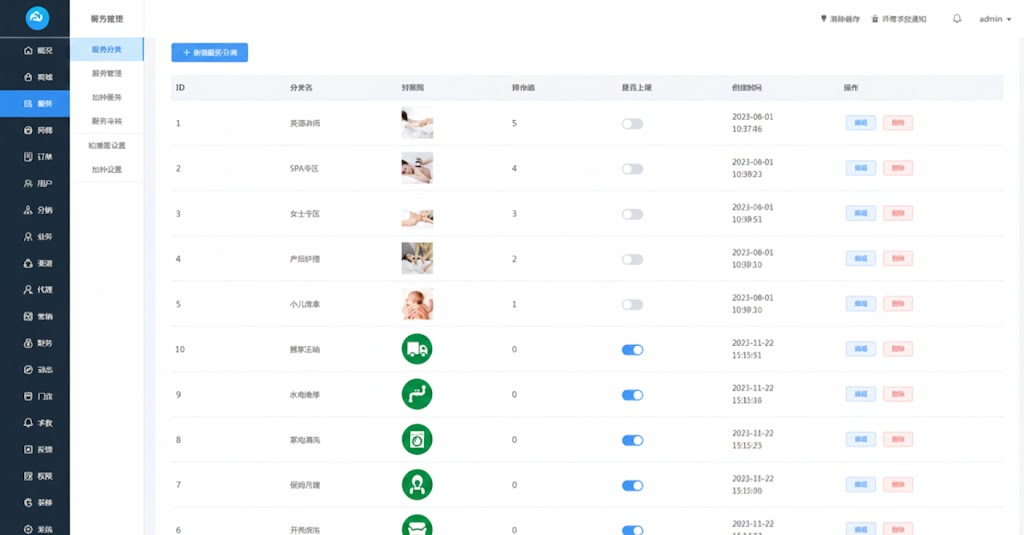The height and width of the screenshot is (535, 1024).
Task: Select 概况 (overview) in the left sidebar
Action: click(x=37, y=50)
